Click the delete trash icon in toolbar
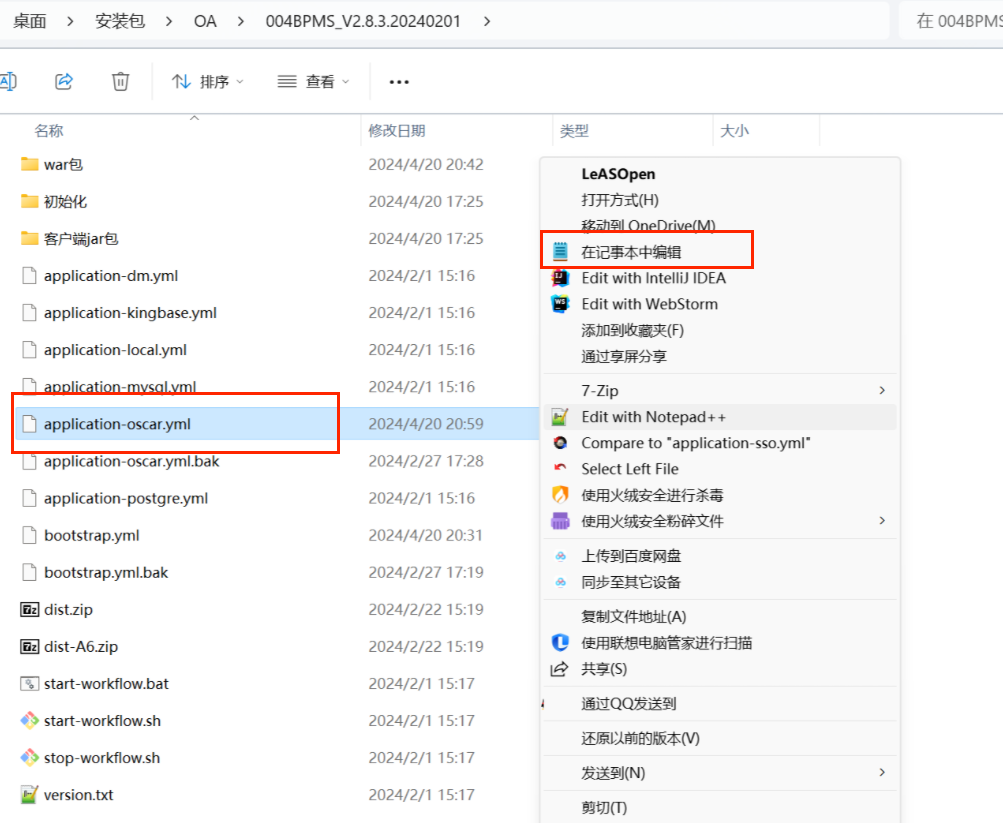The height and width of the screenshot is (823, 1003). [120, 81]
